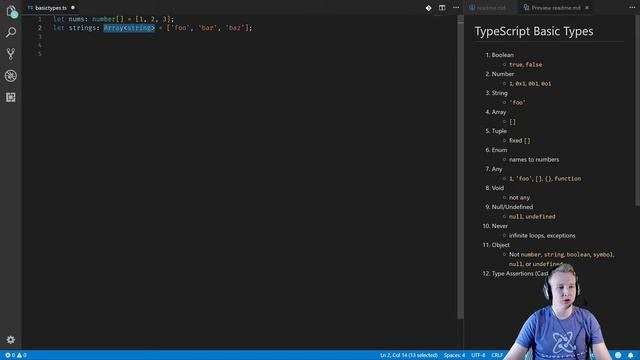Click line number 2 in gutter

[x=40, y=28]
